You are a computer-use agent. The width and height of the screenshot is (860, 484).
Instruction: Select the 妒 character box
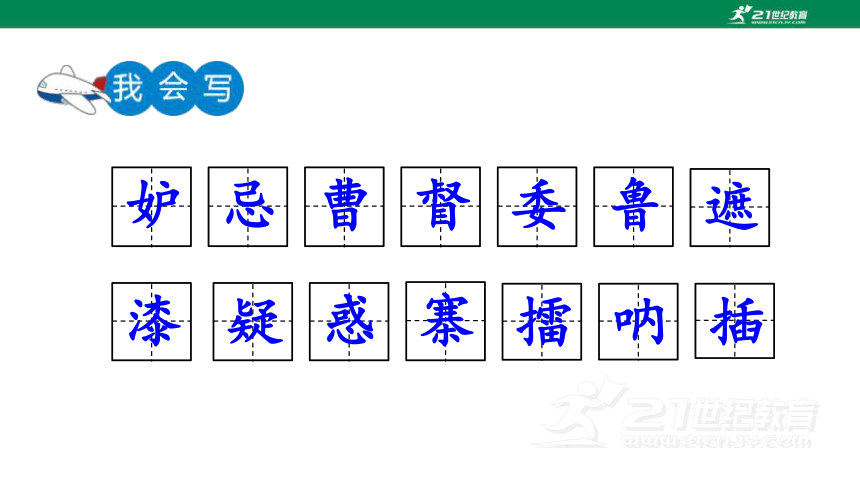151,207
